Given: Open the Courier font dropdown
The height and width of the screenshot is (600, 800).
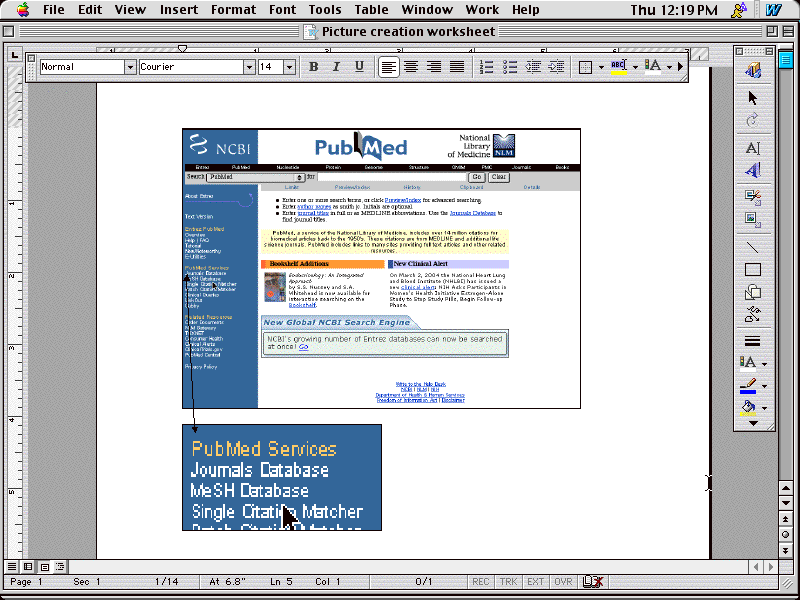Looking at the screenshot, I should tap(249, 67).
